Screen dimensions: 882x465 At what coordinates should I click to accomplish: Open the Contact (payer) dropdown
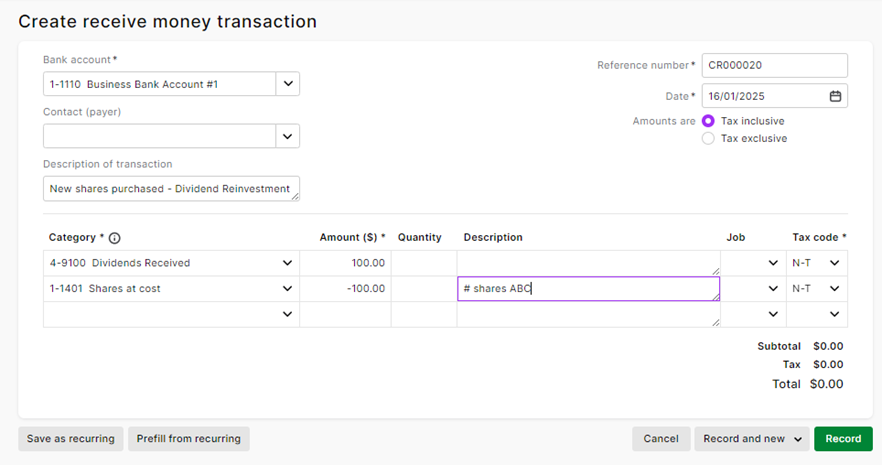(x=287, y=136)
